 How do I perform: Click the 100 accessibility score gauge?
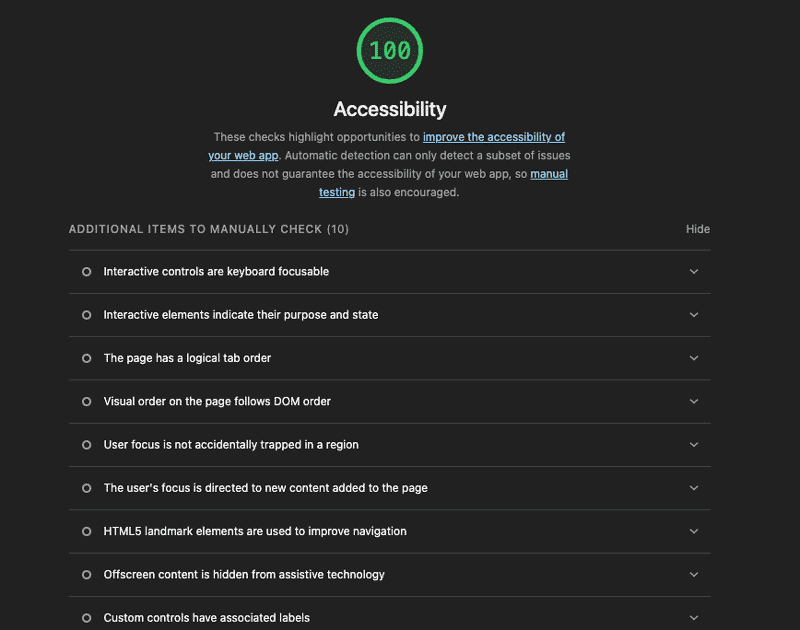tap(390, 51)
